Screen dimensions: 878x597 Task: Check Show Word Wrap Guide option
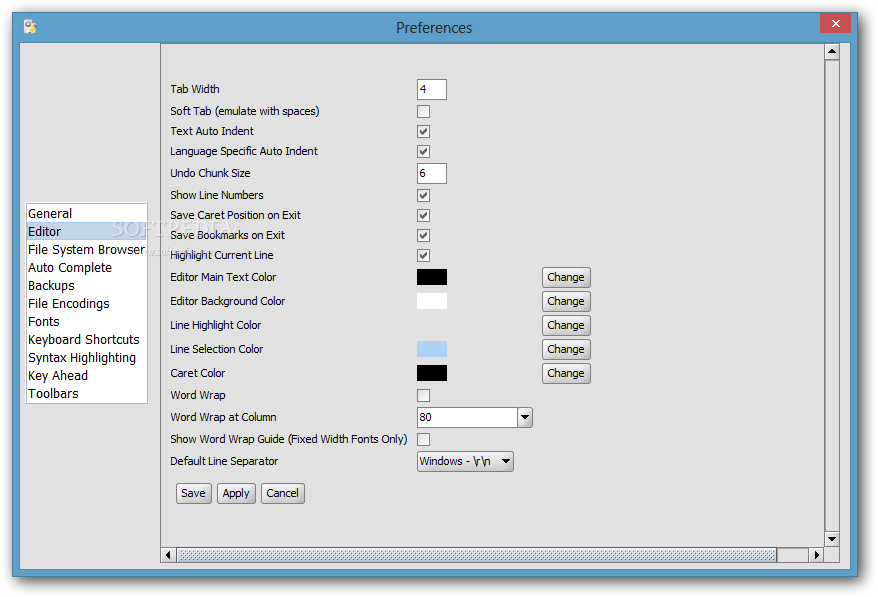423,440
